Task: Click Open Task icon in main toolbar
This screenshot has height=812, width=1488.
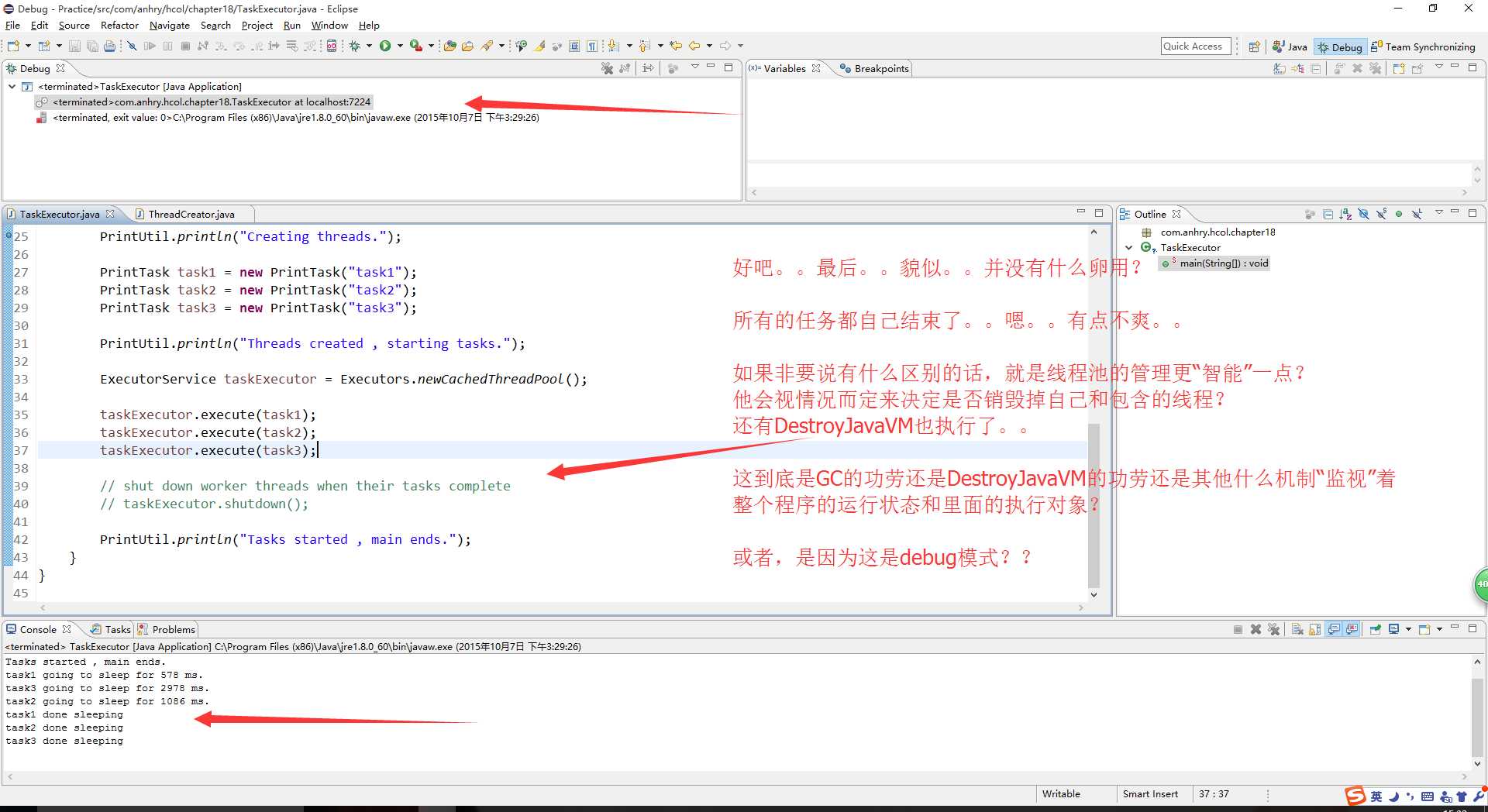Action: click(x=467, y=46)
